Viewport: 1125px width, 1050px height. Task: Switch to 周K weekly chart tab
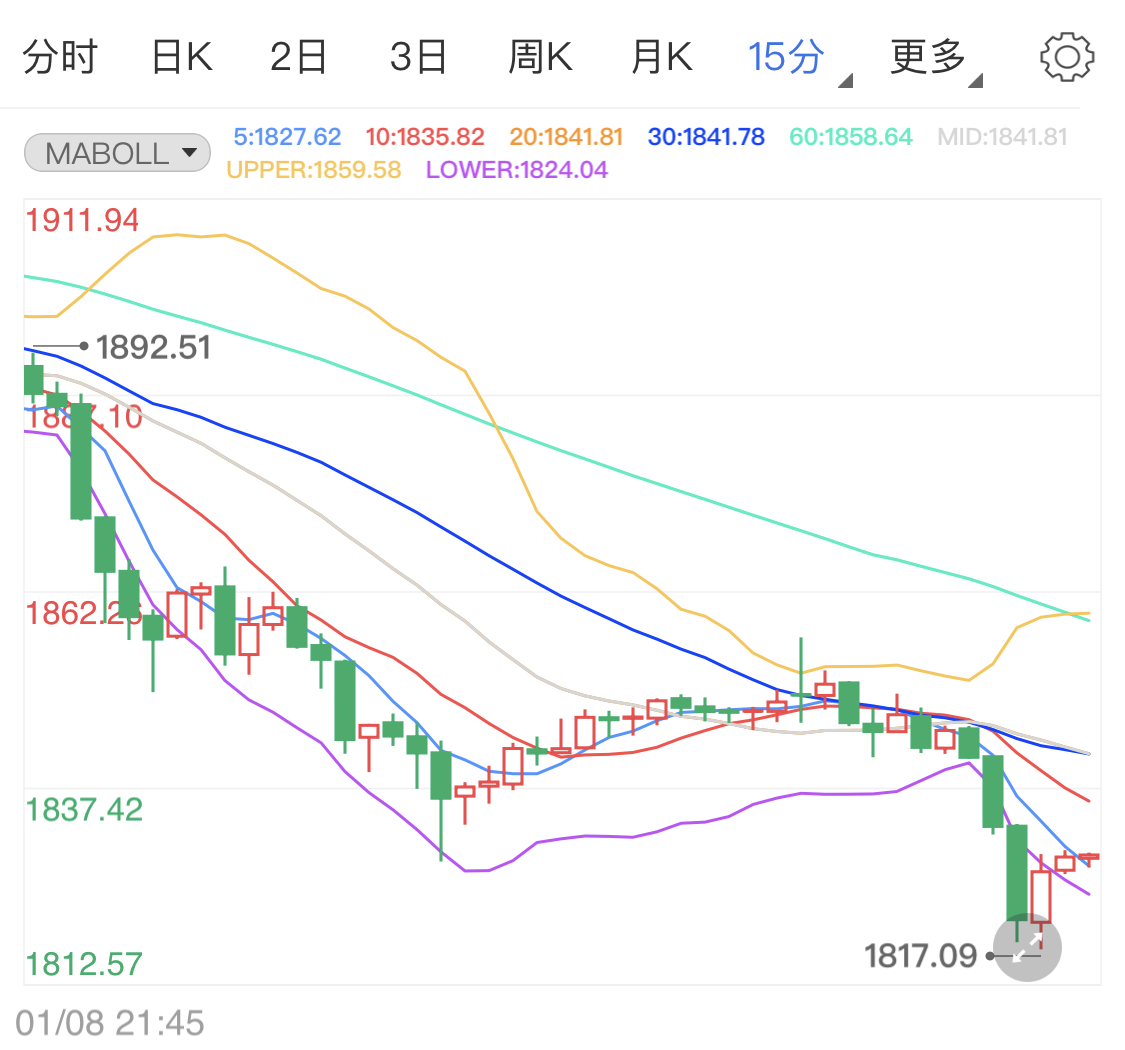coord(540,57)
